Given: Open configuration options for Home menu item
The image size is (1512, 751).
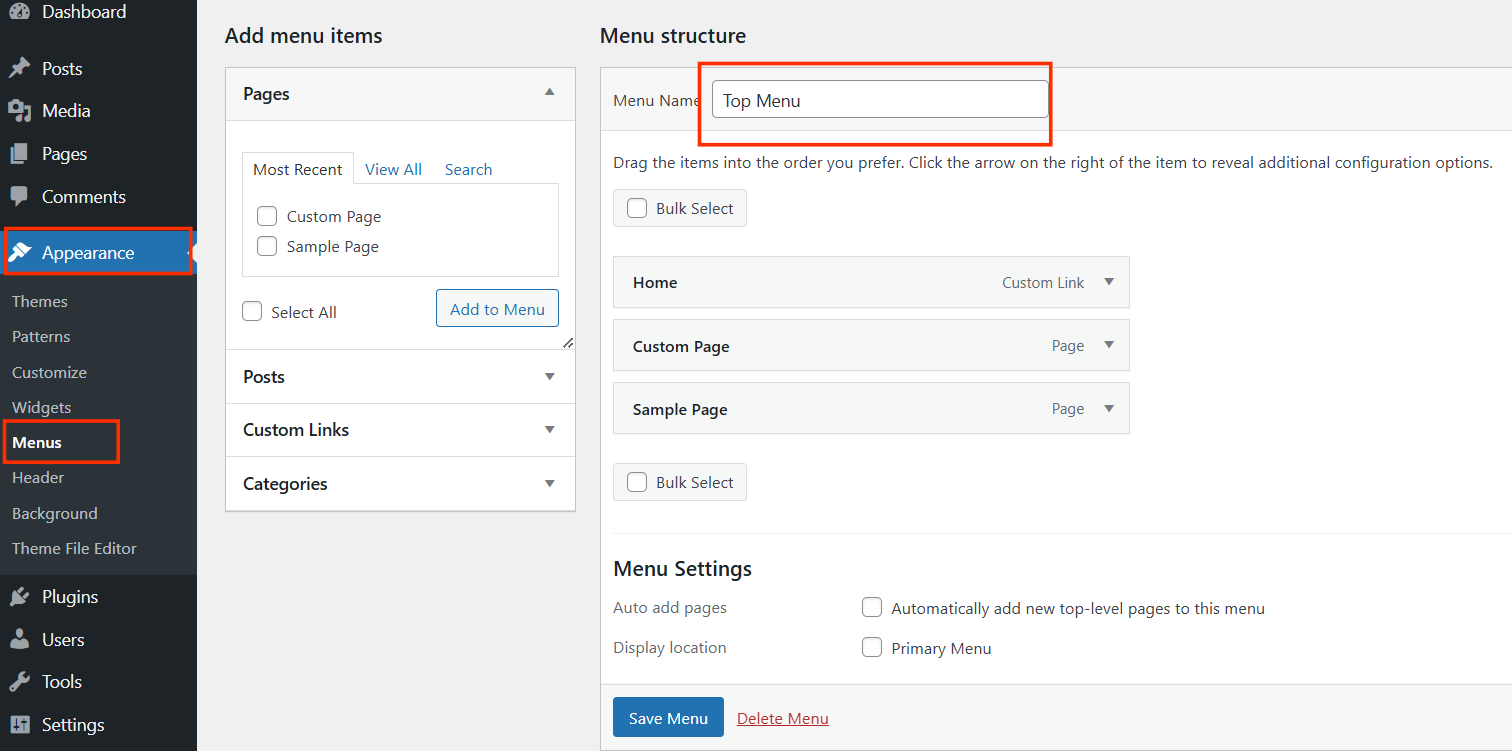Looking at the screenshot, I should 1109,282.
